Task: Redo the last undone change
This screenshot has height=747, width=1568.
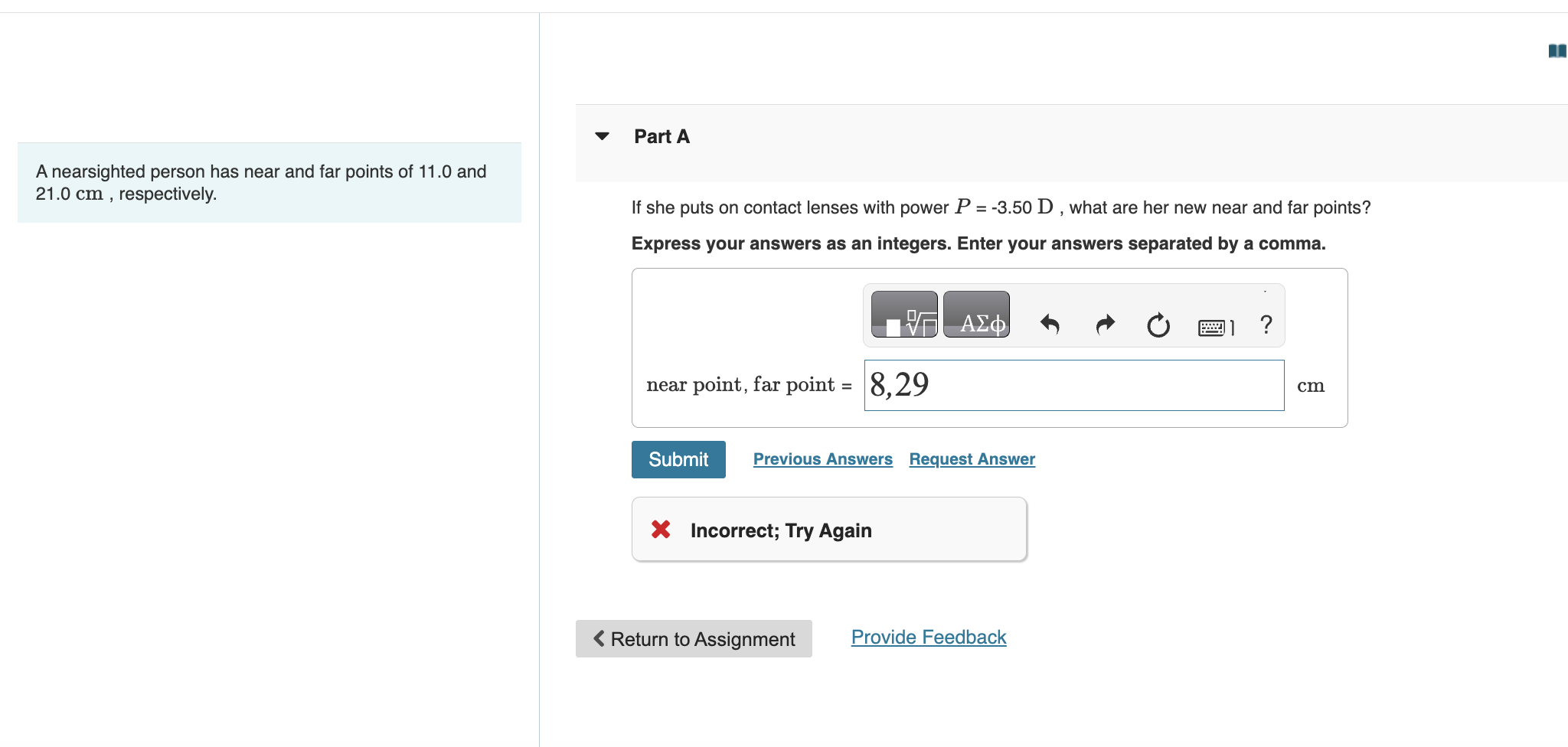Action: [x=1105, y=325]
